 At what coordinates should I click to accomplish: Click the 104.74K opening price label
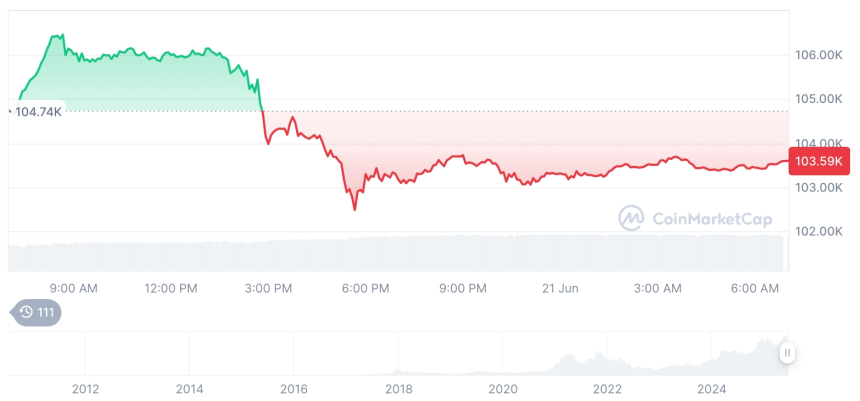(39, 112)
